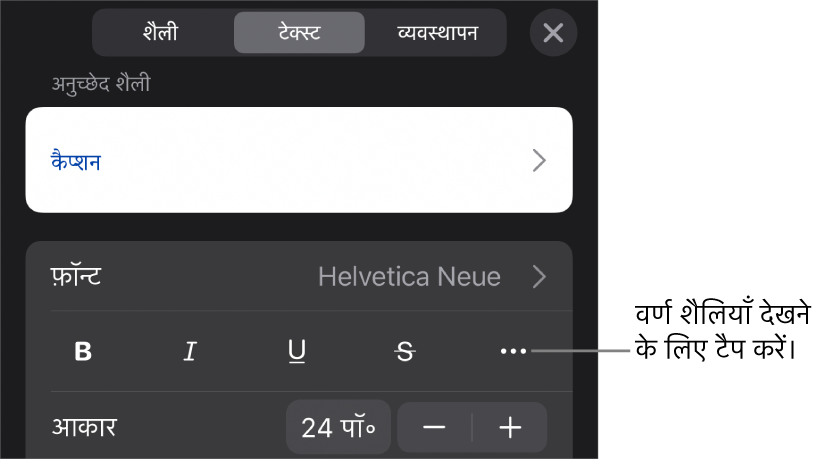The image size is (819, 460).
Task: Click the Helvetica Neue font name
Action: coord(409,277)
